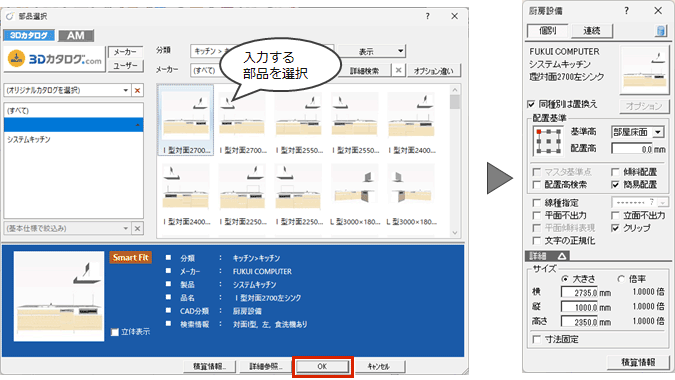675x380 pixels.
Task: Clear the original catalog selection with red X
Action: pyautogui.click(x=137, y=90)
